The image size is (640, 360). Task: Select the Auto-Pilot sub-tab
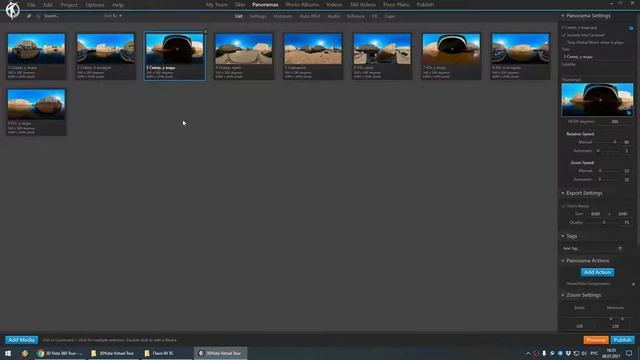click(310, 16)
